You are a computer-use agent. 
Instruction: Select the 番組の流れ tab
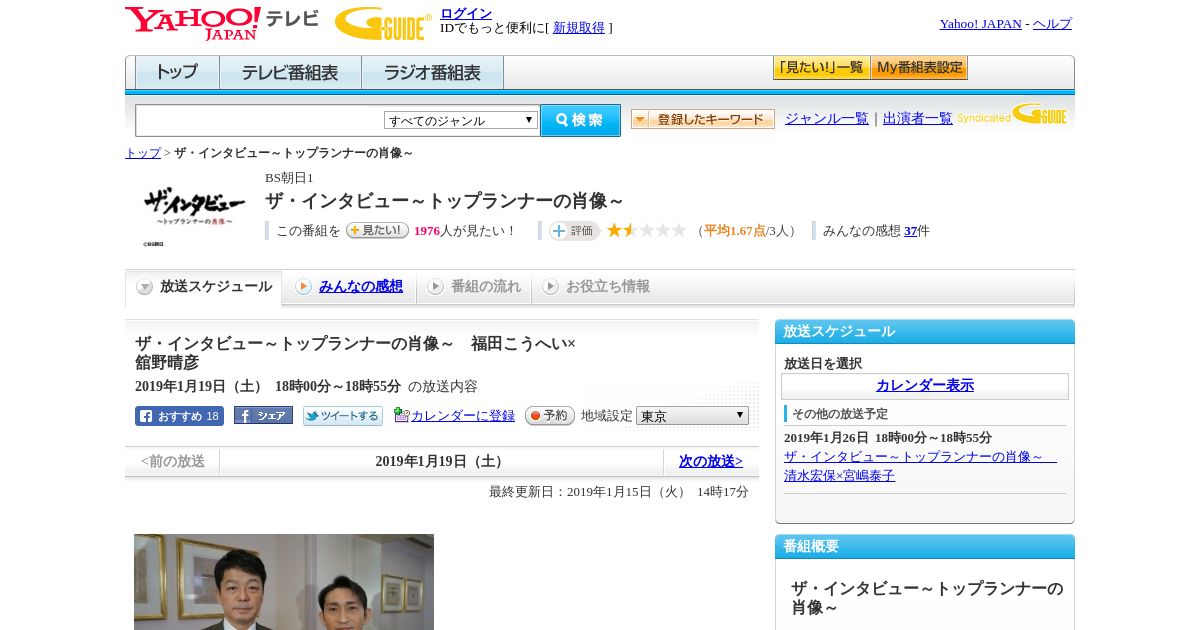474,287
